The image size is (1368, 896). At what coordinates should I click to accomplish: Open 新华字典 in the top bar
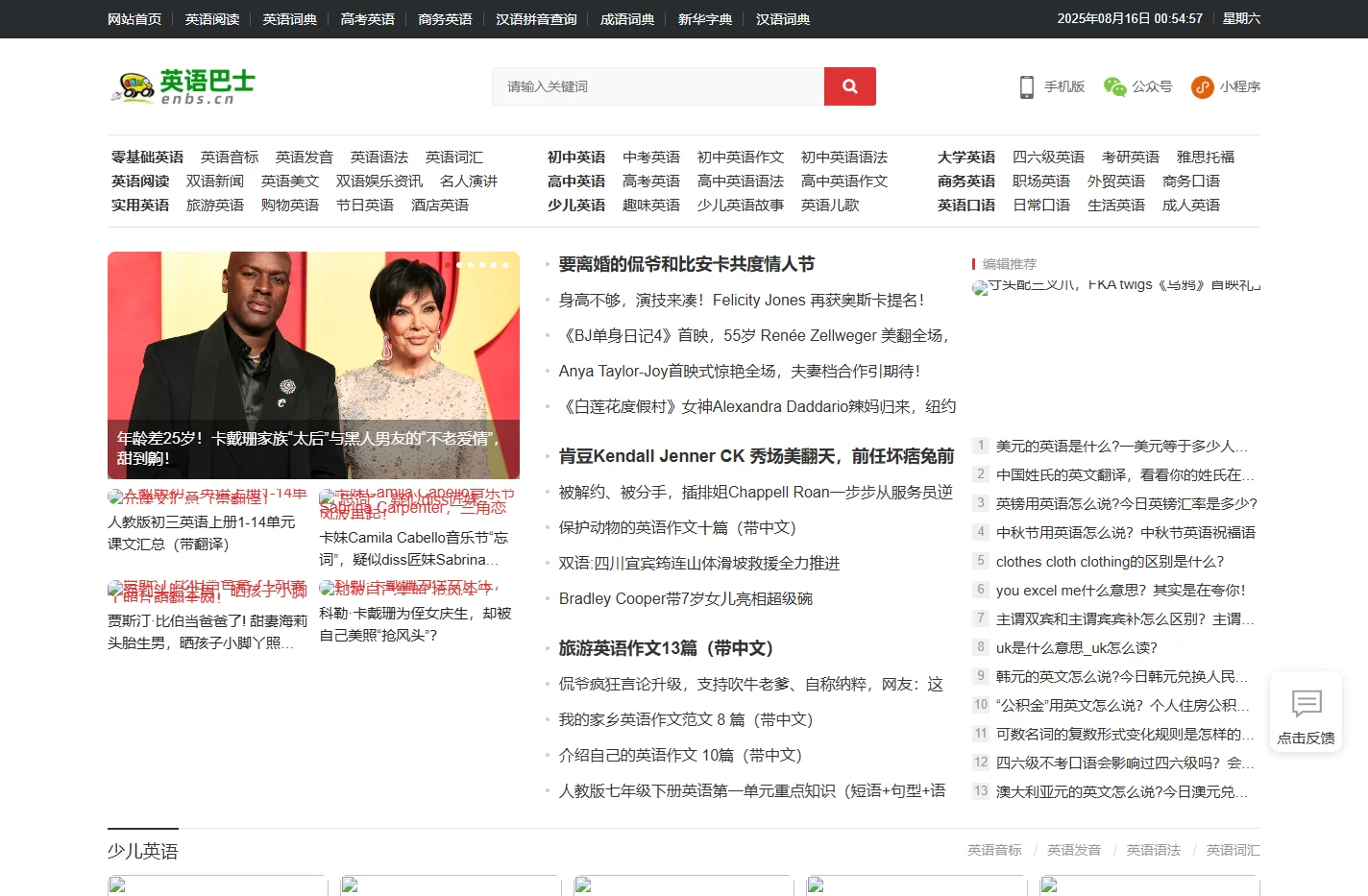click(705, 19)
